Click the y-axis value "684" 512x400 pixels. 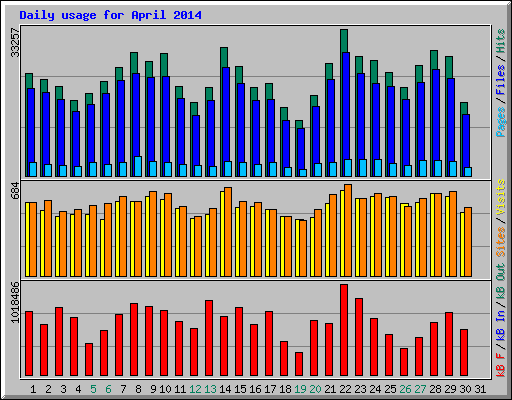(15, 190)
